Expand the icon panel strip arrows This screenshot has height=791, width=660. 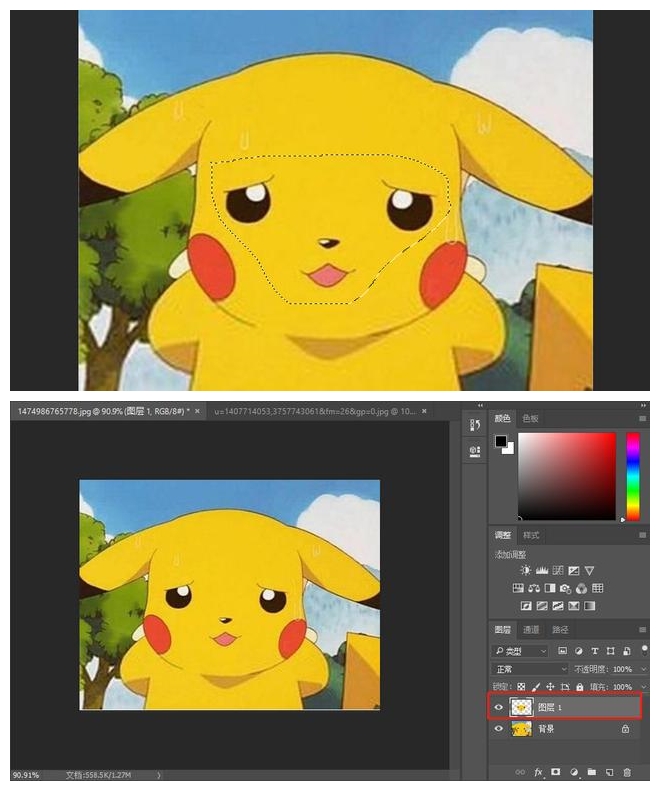point(480,405)
